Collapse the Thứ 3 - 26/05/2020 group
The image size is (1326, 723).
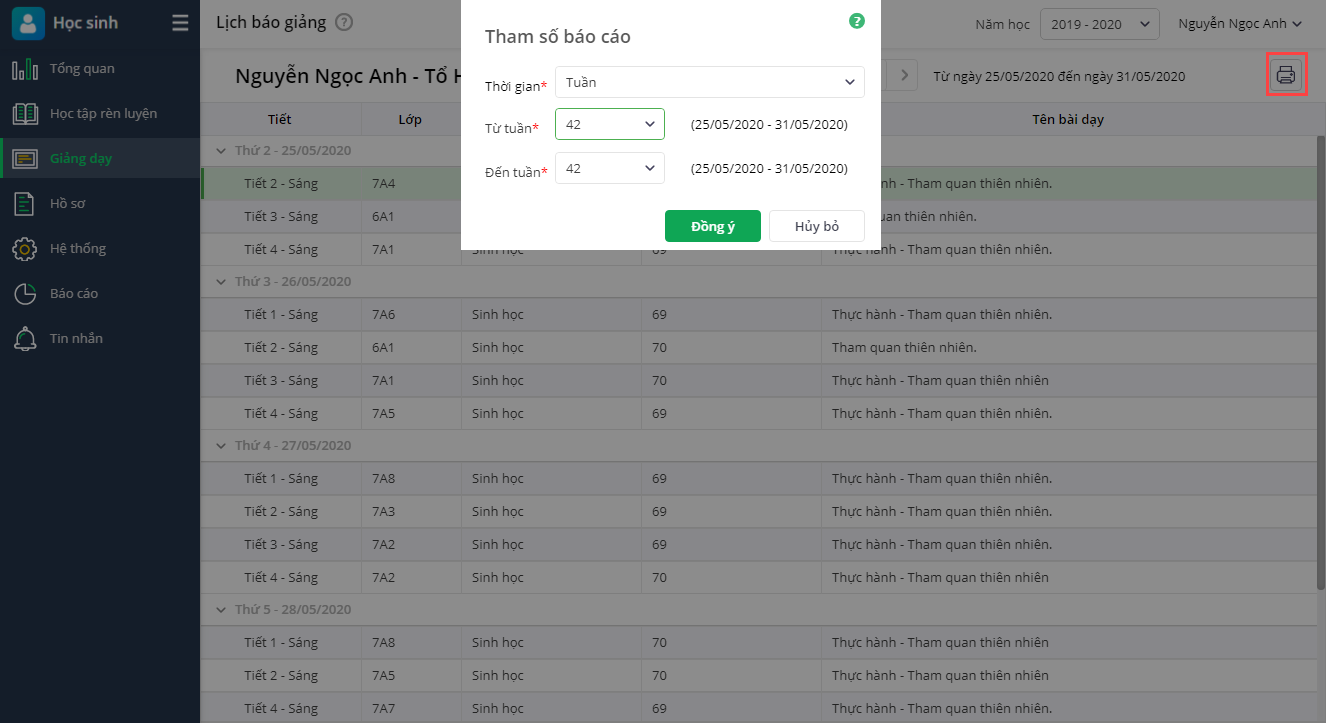(x=222, y=282)
